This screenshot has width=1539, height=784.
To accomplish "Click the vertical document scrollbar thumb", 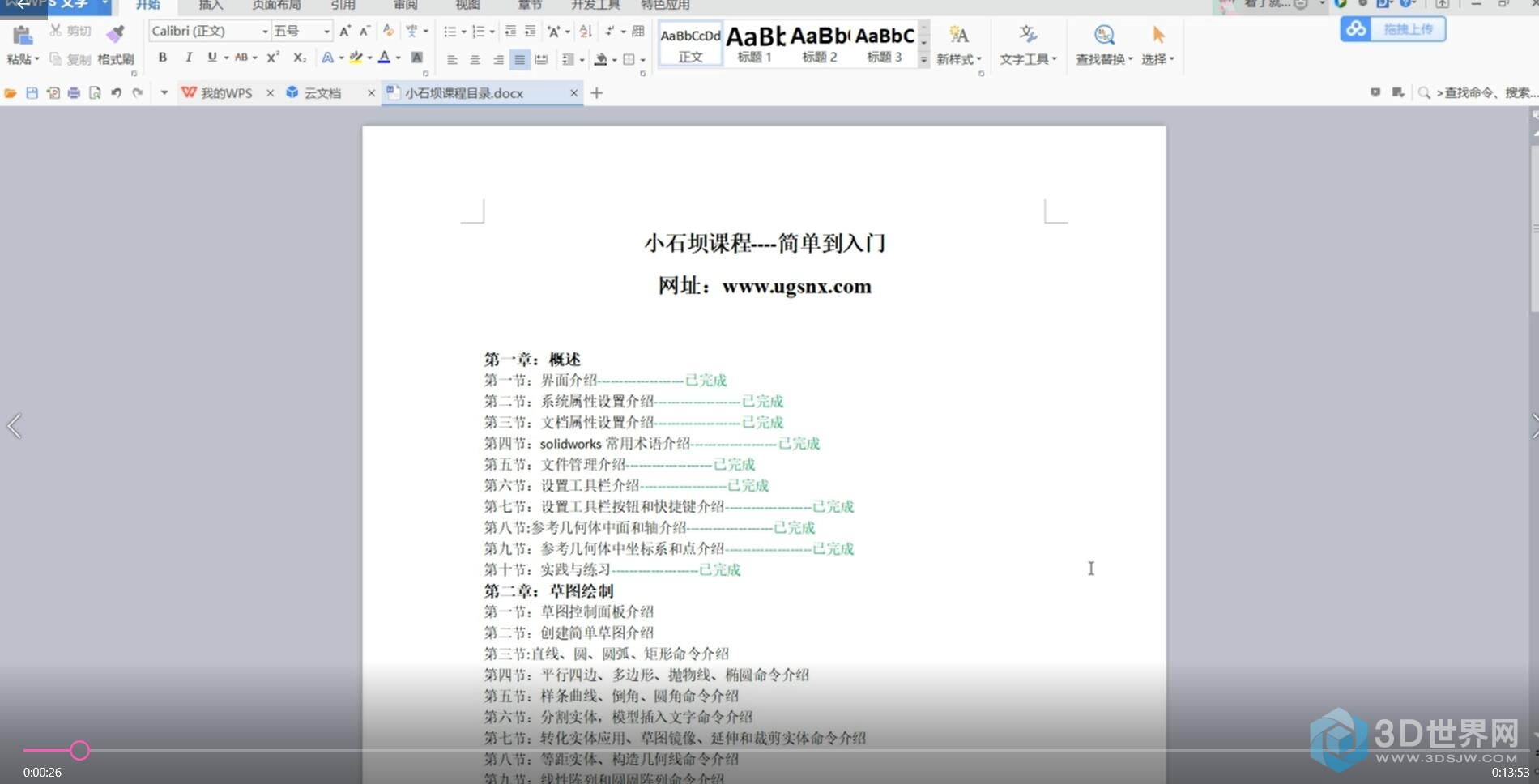I will click(1534, 228).
